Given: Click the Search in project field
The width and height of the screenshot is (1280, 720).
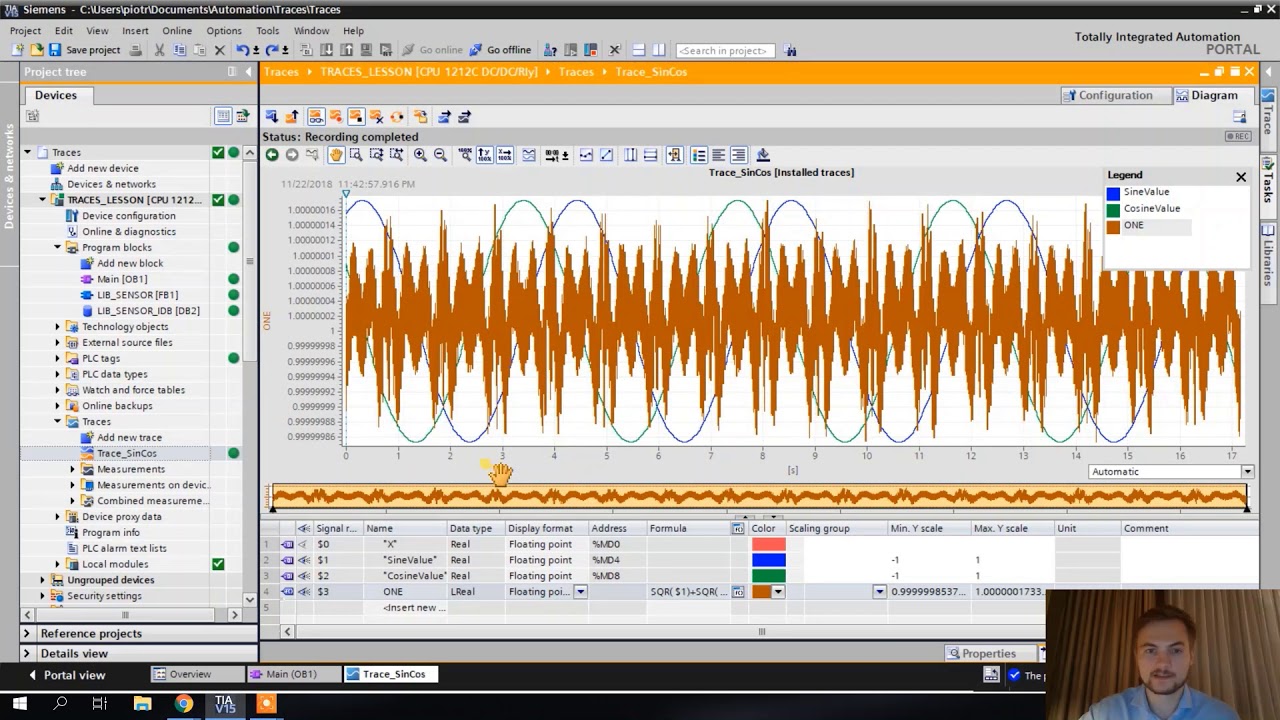Looking at the screenshot, I should coord(725,50).
